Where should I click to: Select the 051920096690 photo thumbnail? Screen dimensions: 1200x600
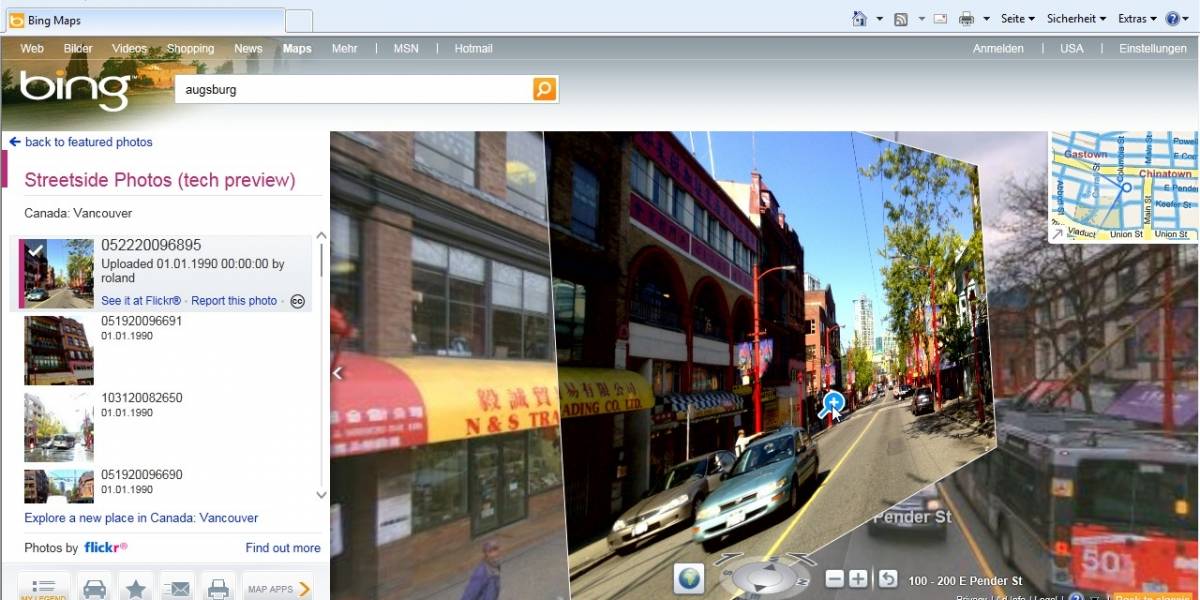58,486
